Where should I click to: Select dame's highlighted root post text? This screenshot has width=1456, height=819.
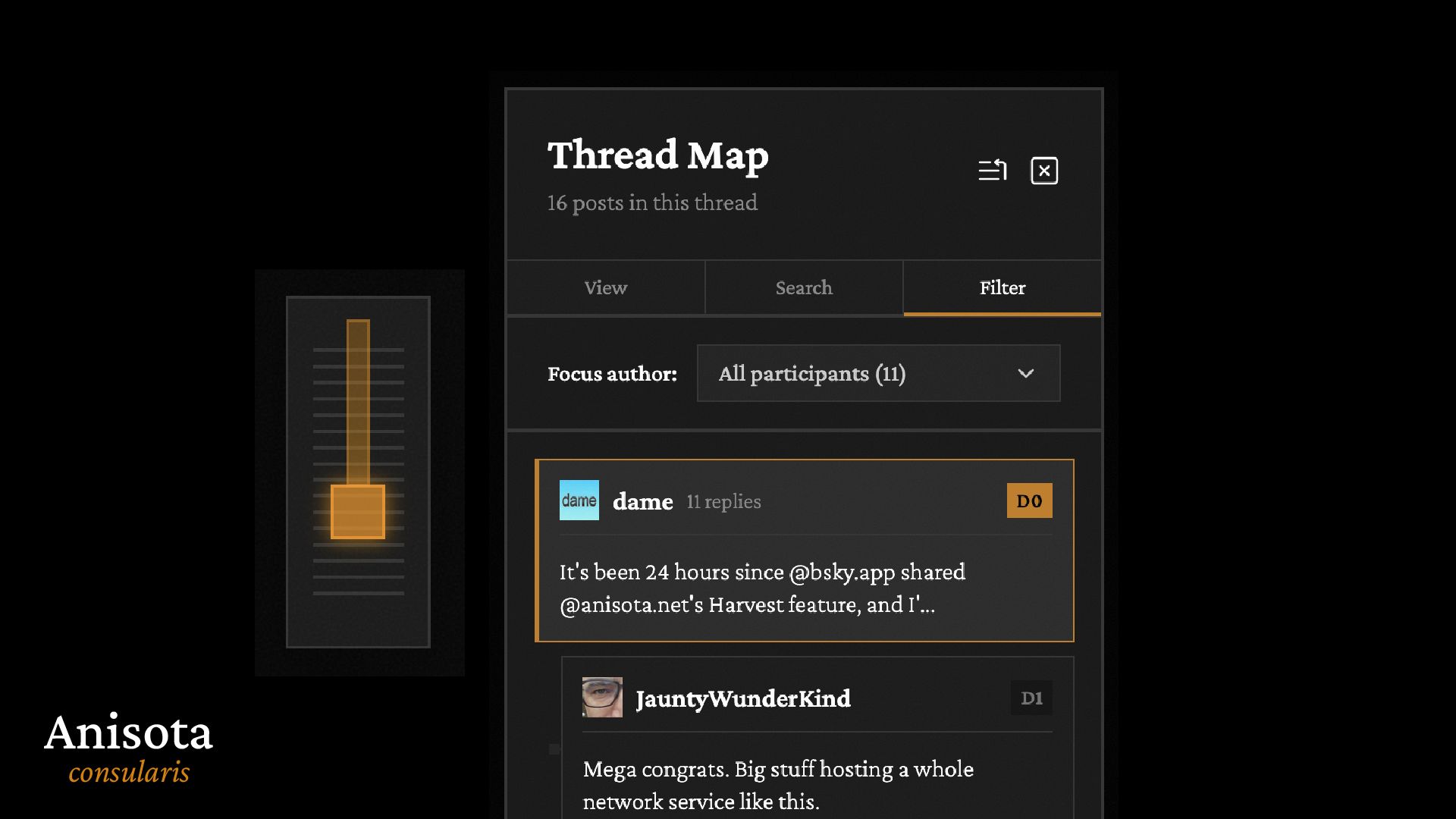point(762,588)
